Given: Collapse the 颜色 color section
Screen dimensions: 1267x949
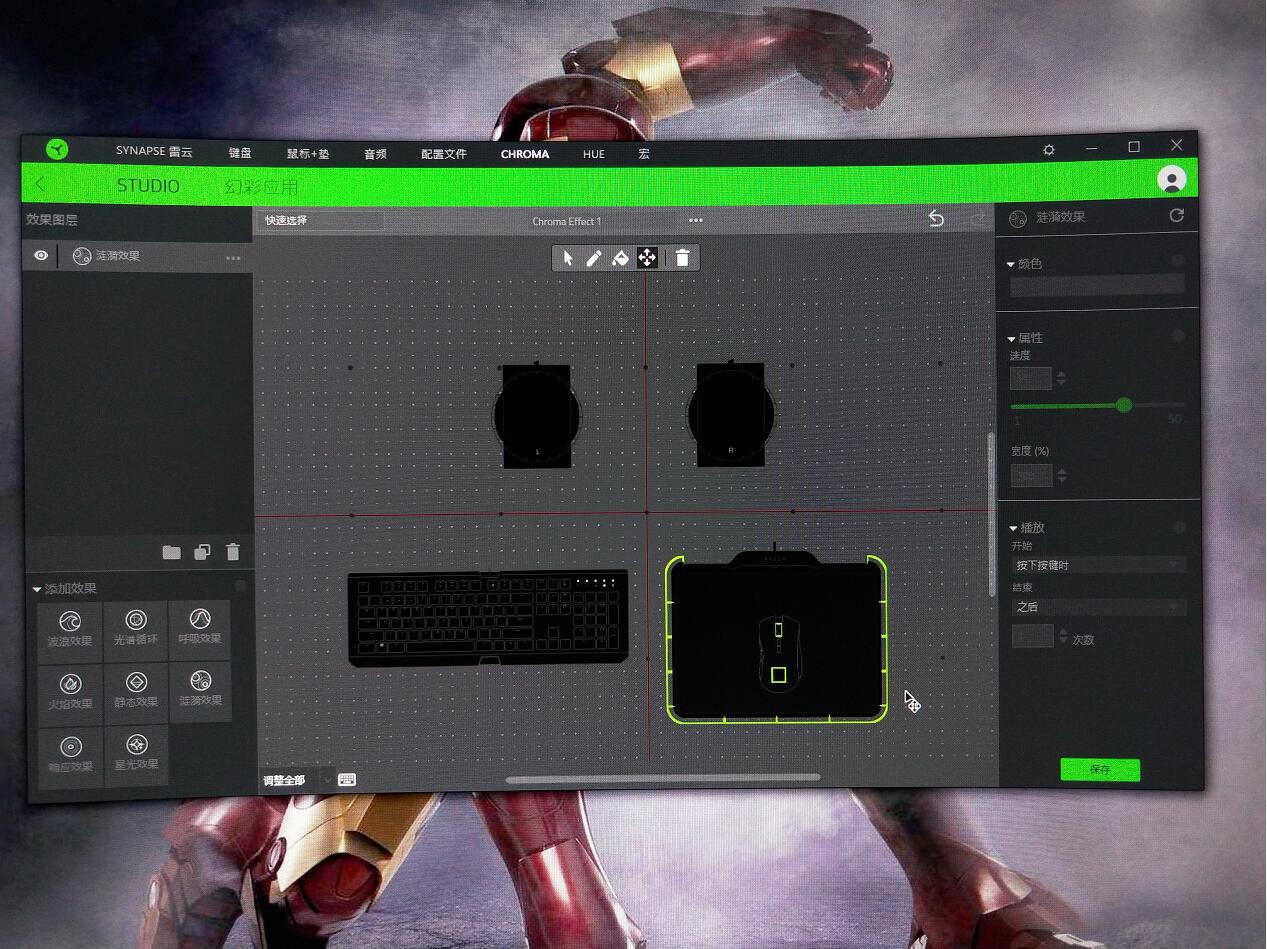Looking at the screenshot, I should (1010, 263).
